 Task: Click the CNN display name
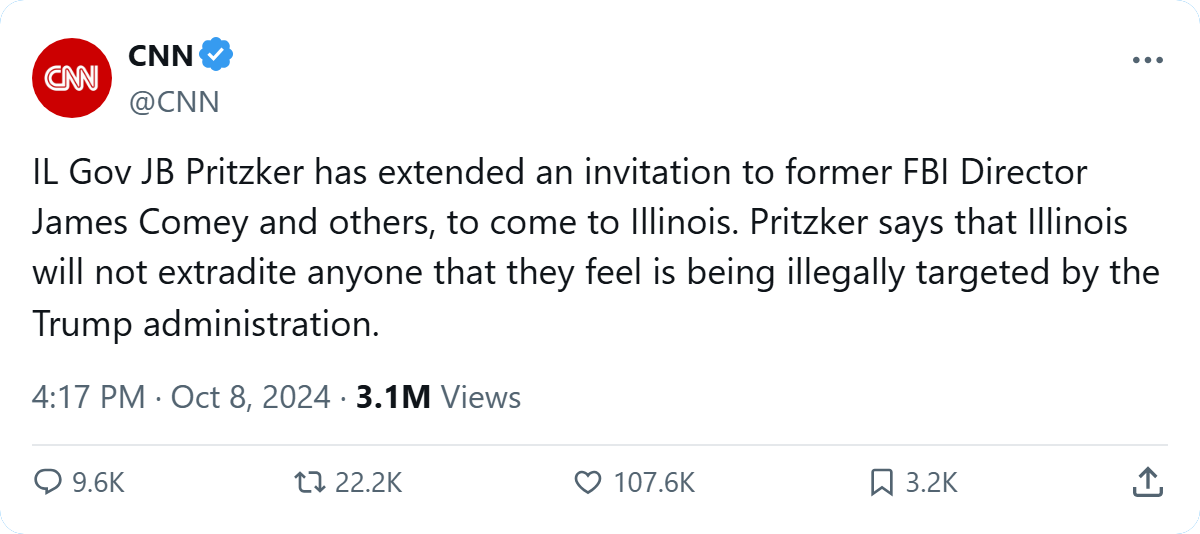tap(160, 56)
